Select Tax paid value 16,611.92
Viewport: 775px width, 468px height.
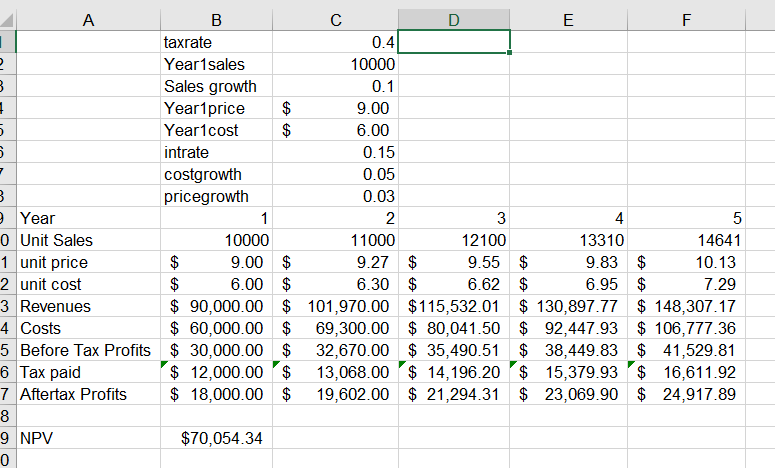(x=686, y=372)
